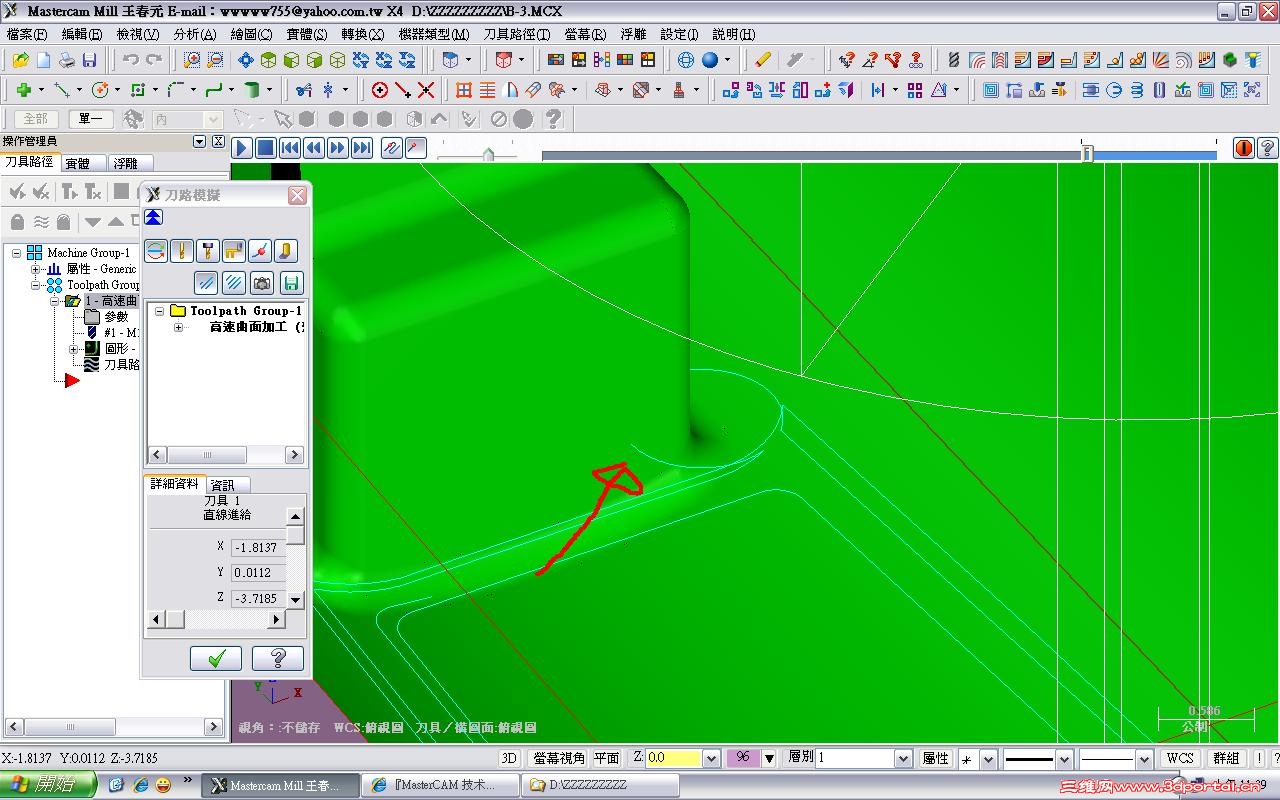Click the zoom window magnifier icon
Image resolution: width=1280 pixels, height=800 pixels.
coord(192,60)
